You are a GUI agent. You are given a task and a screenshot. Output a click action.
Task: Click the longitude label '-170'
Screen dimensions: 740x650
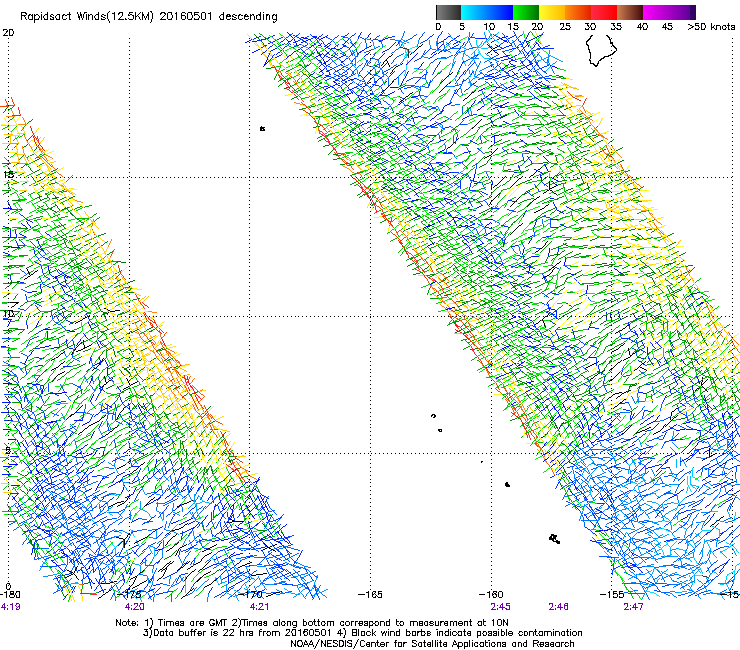coord(250,594)
